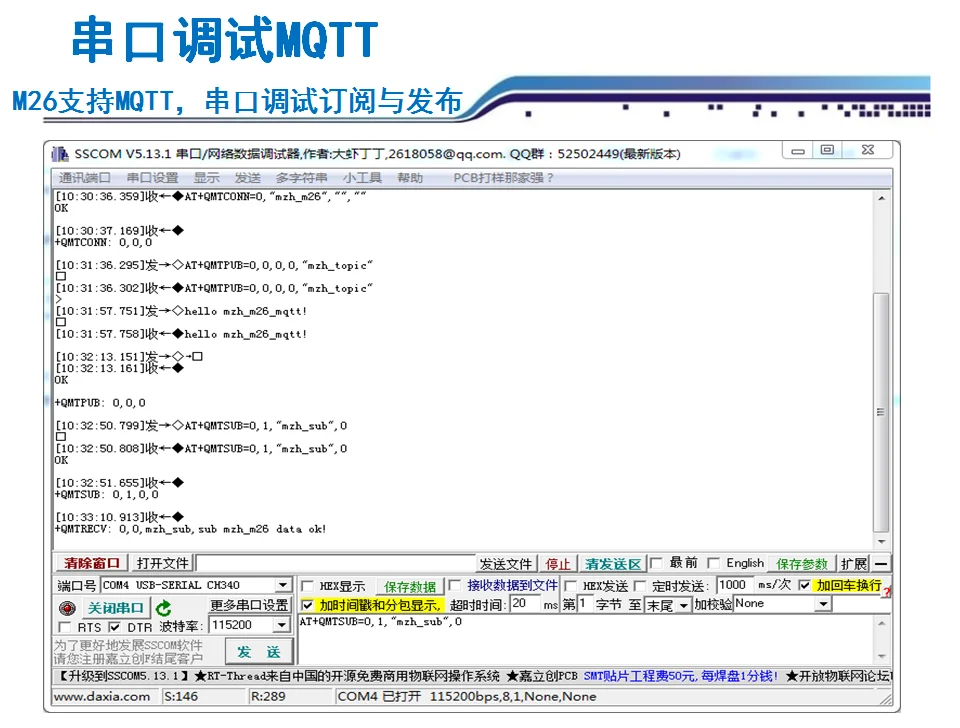Open the 通讯端口 menu

click(84, 178)
